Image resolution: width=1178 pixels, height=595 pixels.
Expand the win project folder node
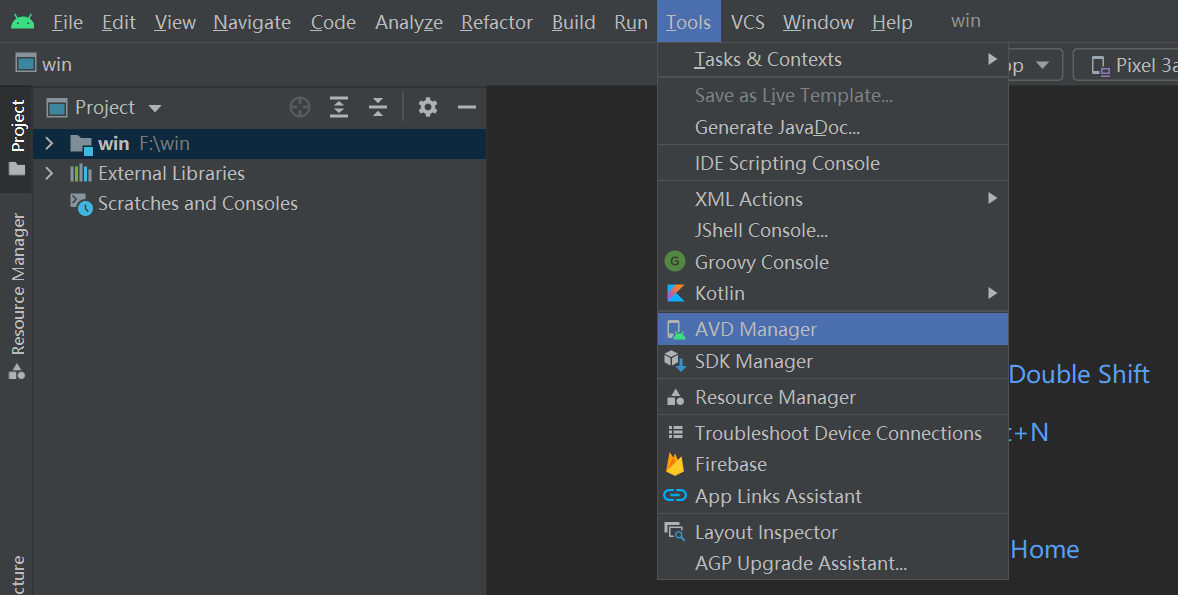[x=49, y=143]
